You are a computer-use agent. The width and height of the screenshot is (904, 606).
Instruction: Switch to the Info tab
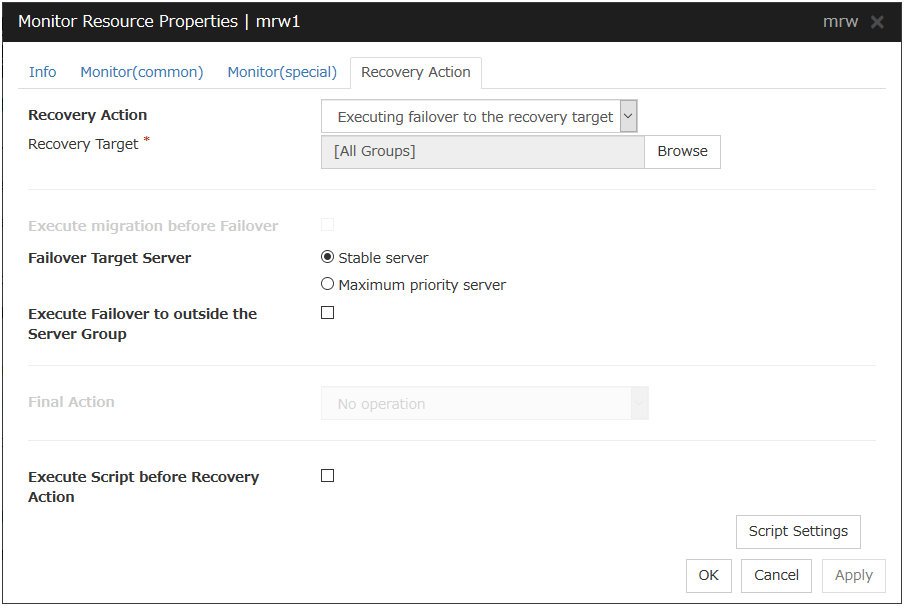tap(43, 72)
